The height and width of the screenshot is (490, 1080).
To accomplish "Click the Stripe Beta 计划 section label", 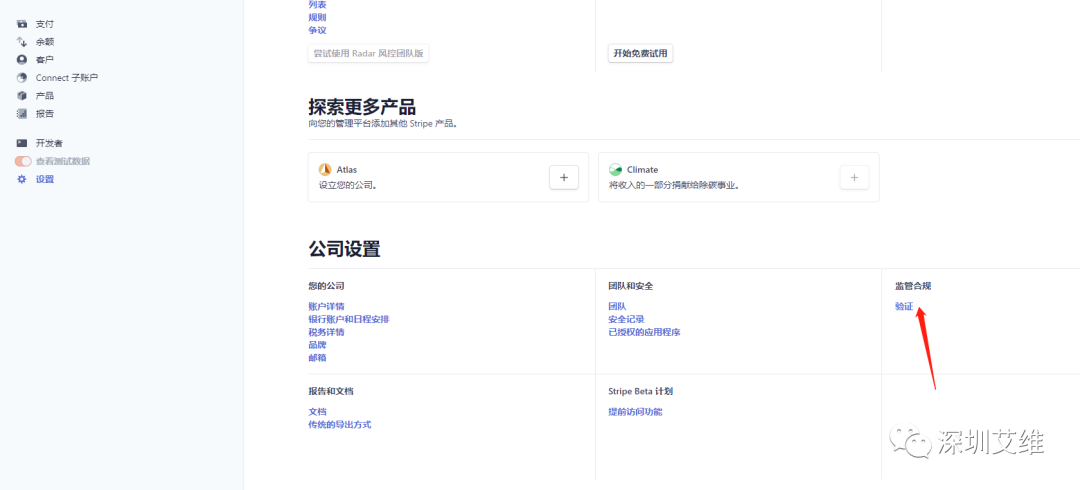I will click(641, 391).
